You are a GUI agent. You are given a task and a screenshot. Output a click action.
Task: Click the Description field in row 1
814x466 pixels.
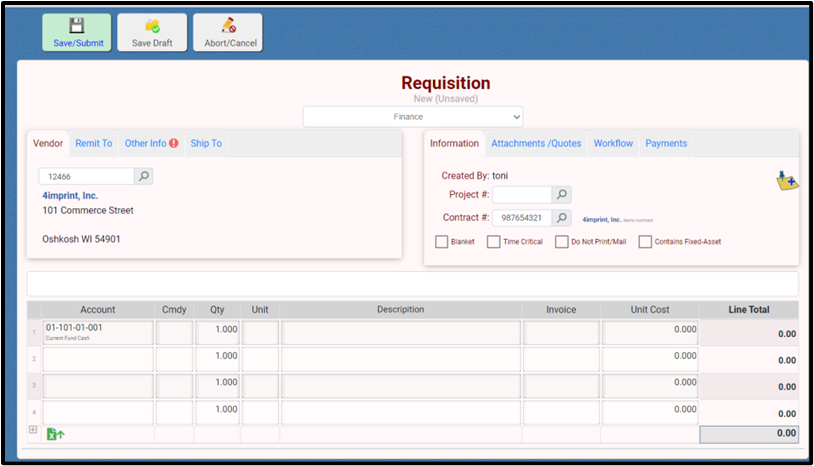tap(401, 333)
